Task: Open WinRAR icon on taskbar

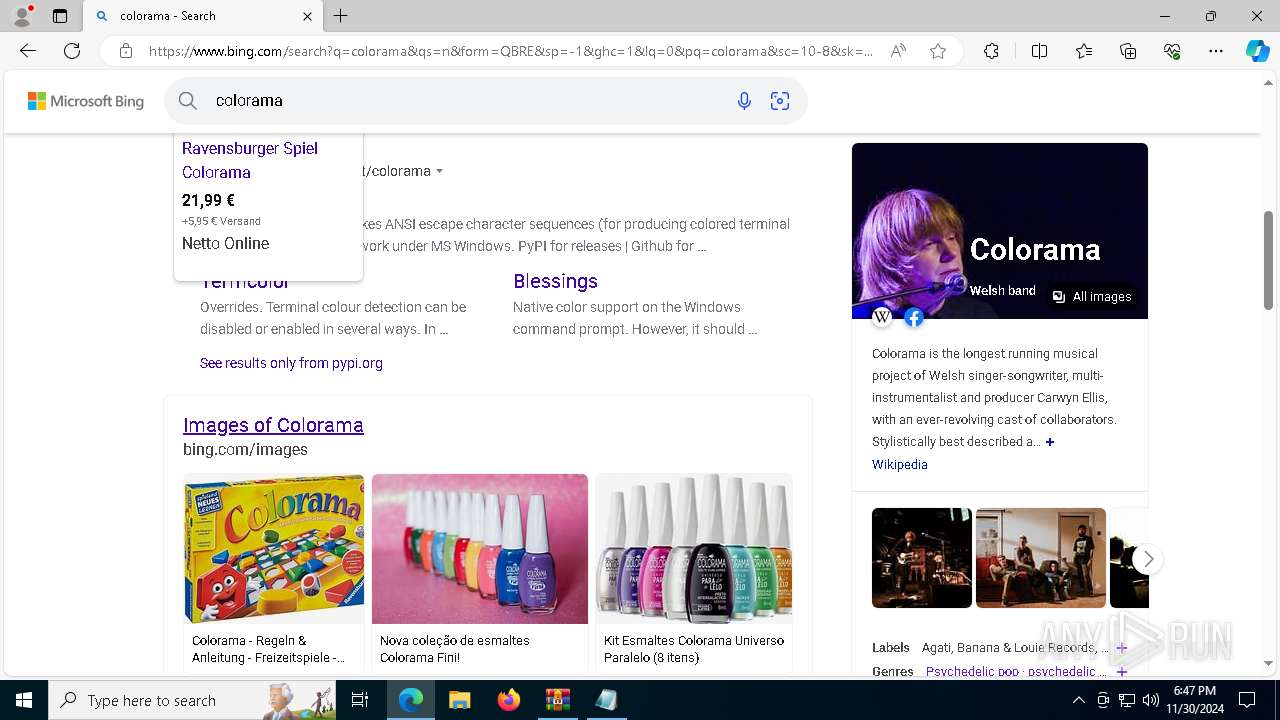Action: click(557, 700)
